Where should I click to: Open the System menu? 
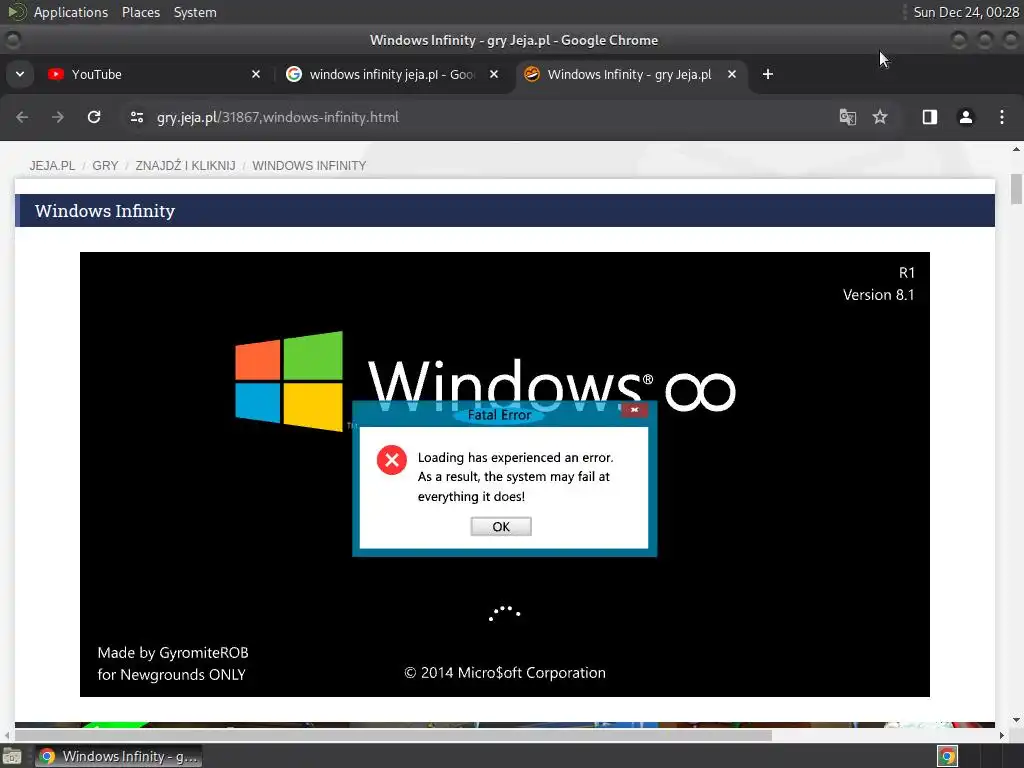[x=195, y=12]
